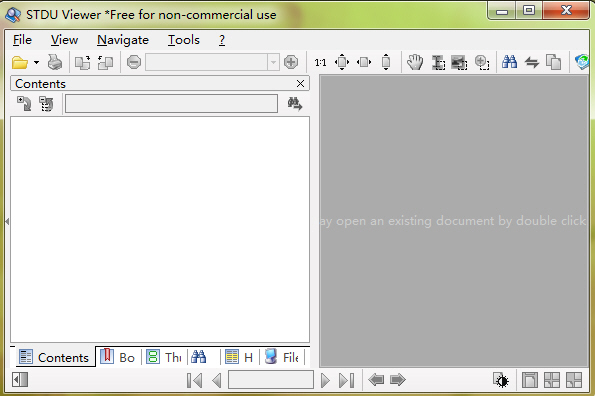This screenshot has width=595, height=396.
Task: Select the image selection tool
Action: pyautogui.click(x=459, y=63)
